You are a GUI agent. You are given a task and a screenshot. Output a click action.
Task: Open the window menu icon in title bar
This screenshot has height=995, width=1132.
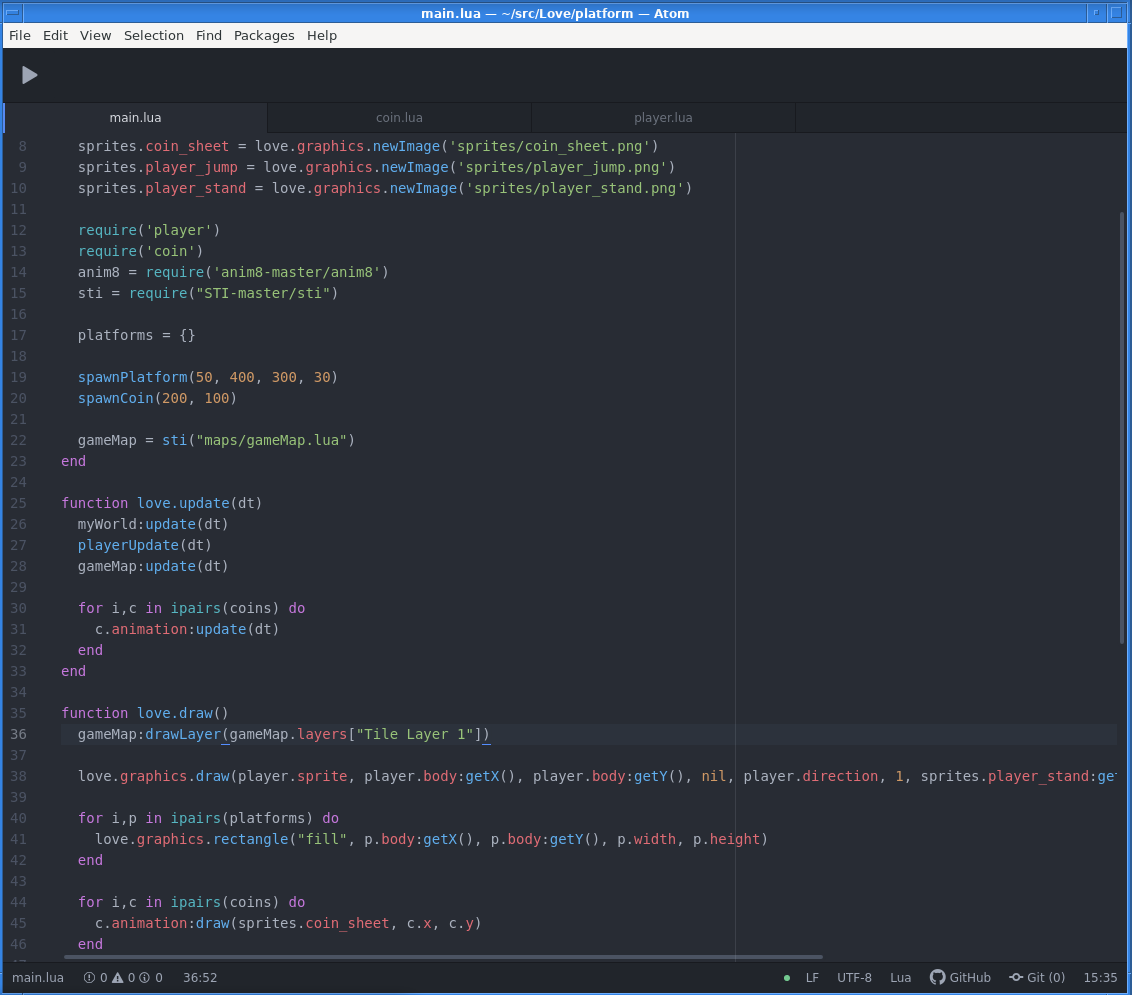[x=12, y=12]
